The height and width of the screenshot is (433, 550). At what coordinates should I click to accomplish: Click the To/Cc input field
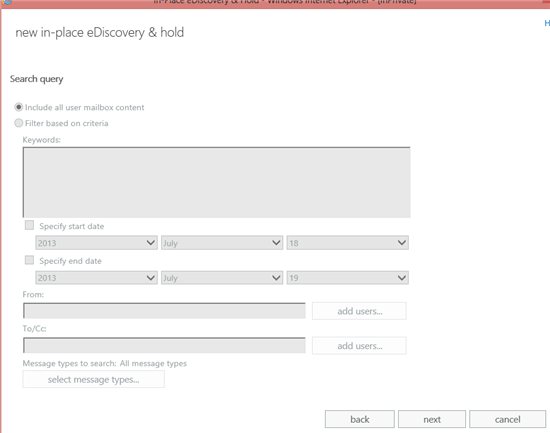[x=164, y=346]
